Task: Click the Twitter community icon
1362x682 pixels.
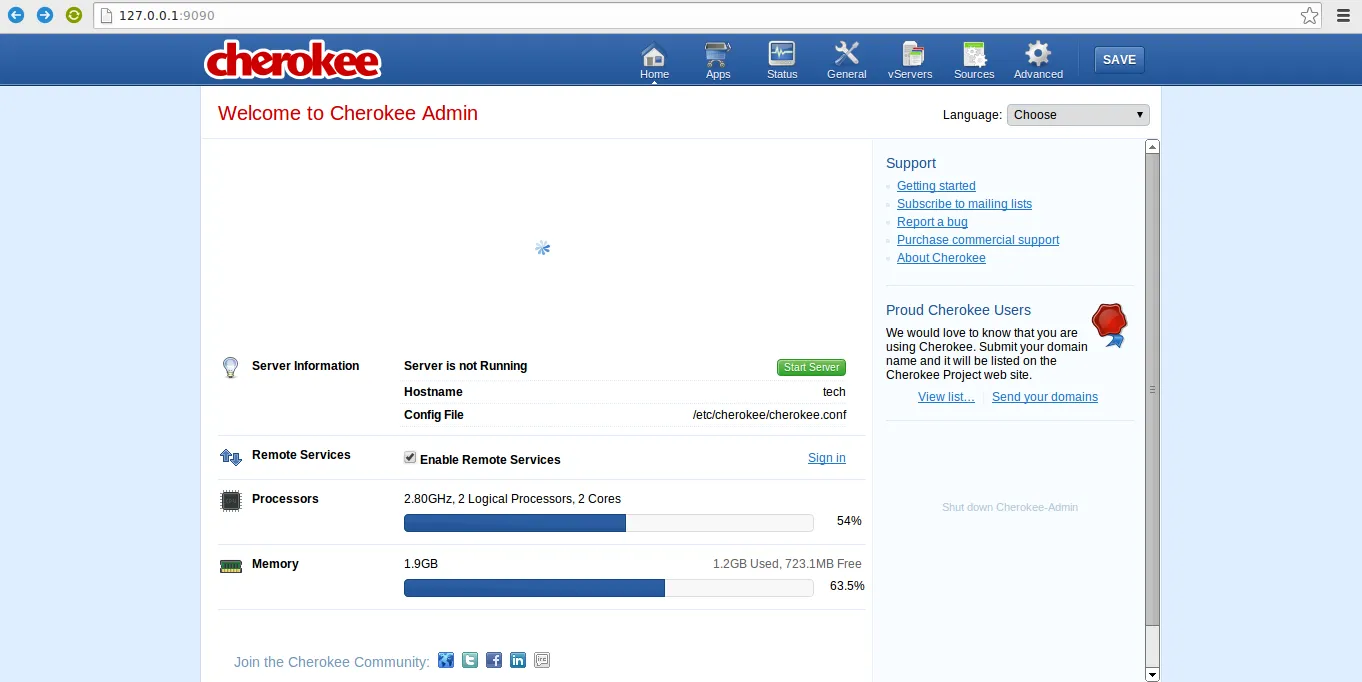Action: pos(470,660)
